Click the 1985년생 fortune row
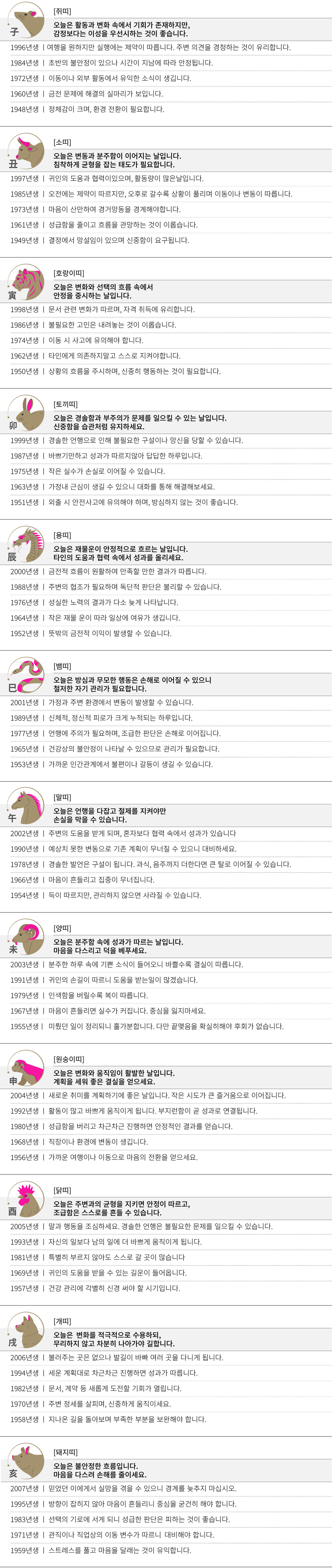The height and width of the screenshot is (1568, 332). pos(150,194)
